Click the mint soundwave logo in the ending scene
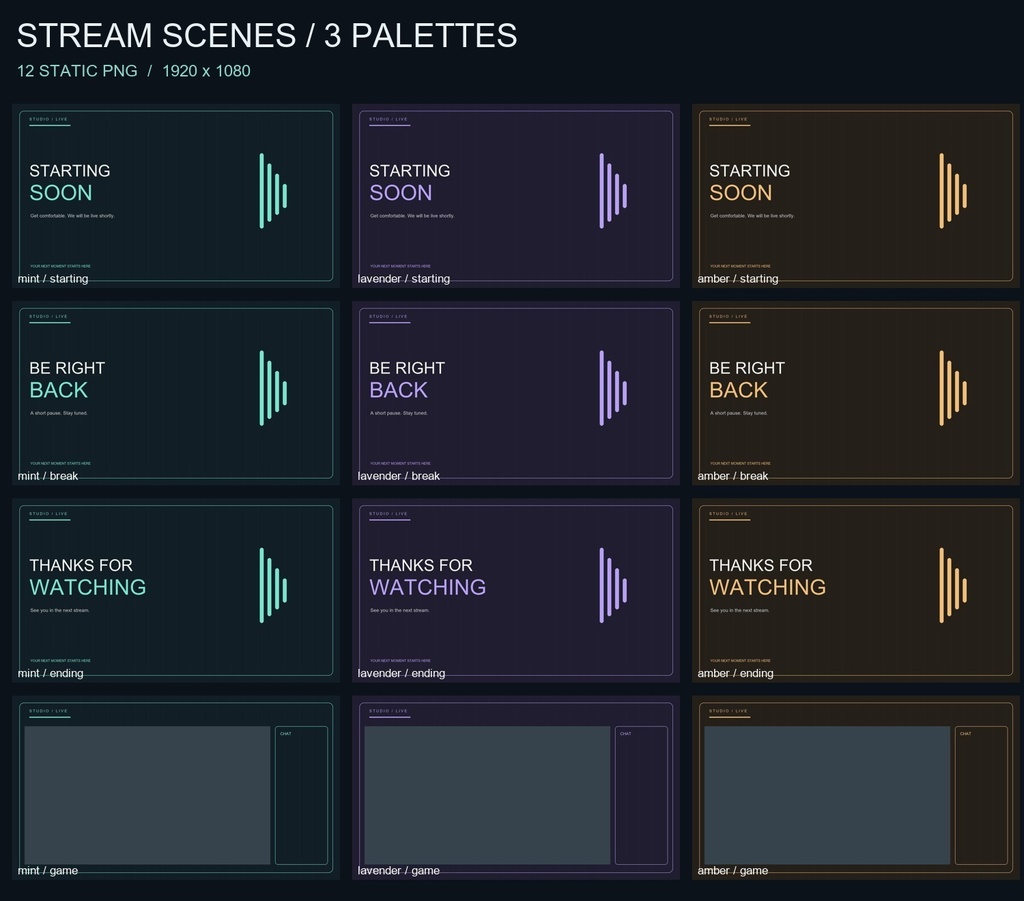This screenshot has width=1024, height=901. (x=273, y=585)
